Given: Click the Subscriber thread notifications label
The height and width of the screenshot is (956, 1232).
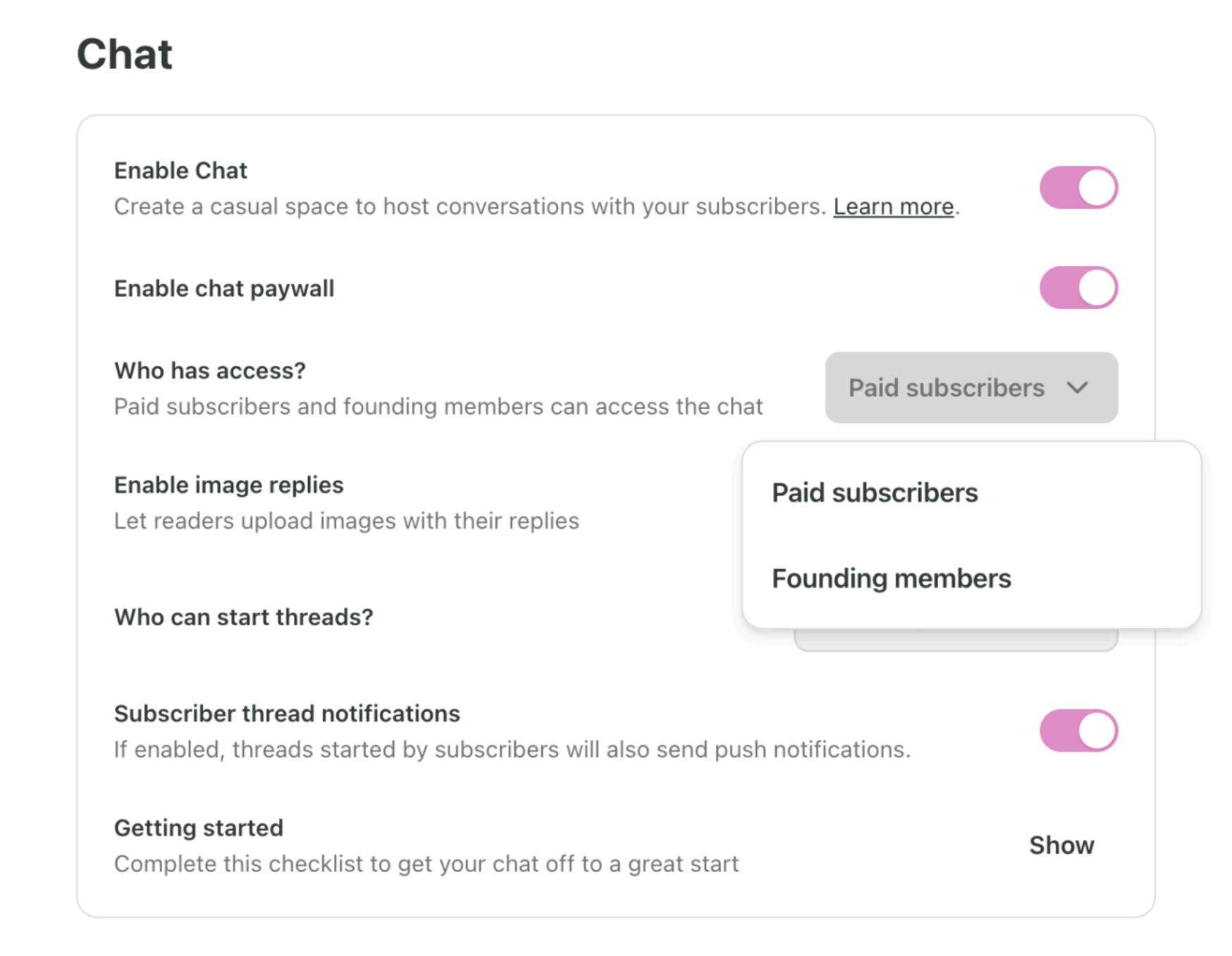Looking at the screenshot, I should [287, 713].
